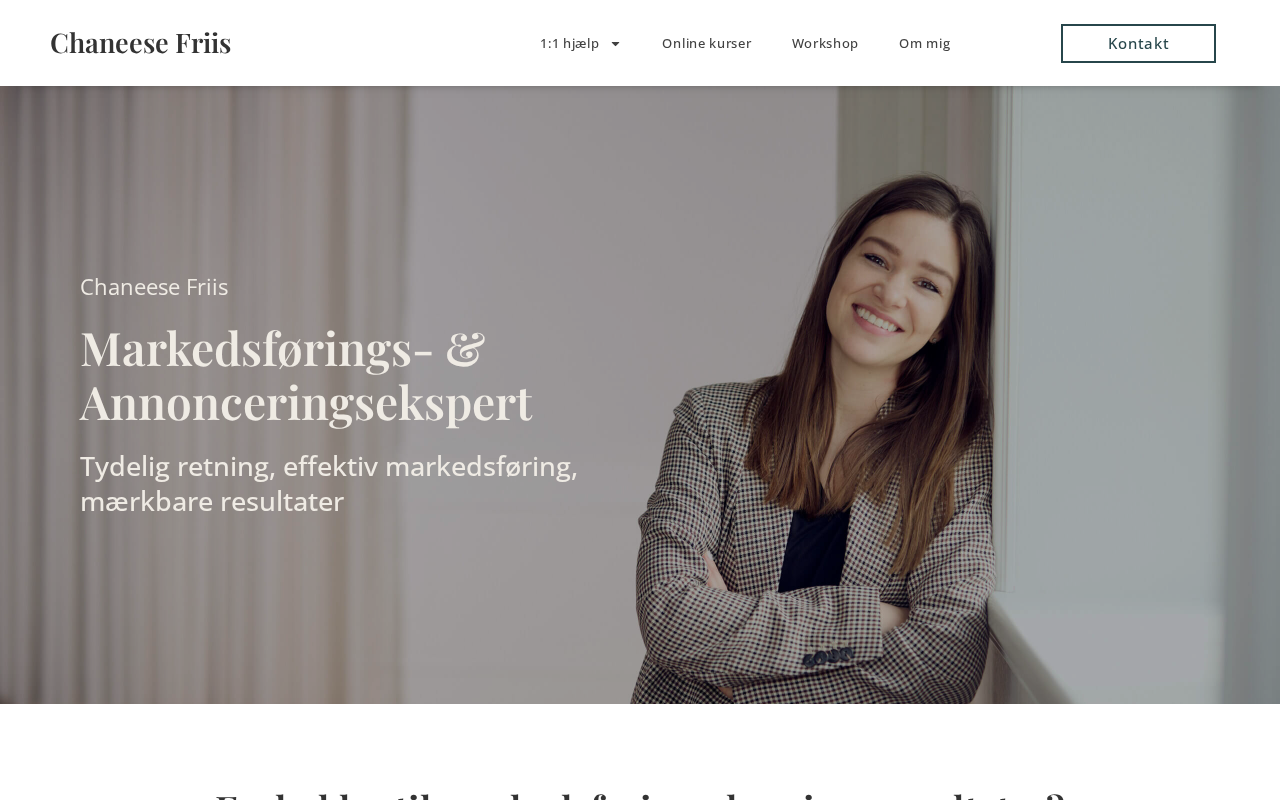Click the tagline about mærkbare resultater

tap(329, 484)
